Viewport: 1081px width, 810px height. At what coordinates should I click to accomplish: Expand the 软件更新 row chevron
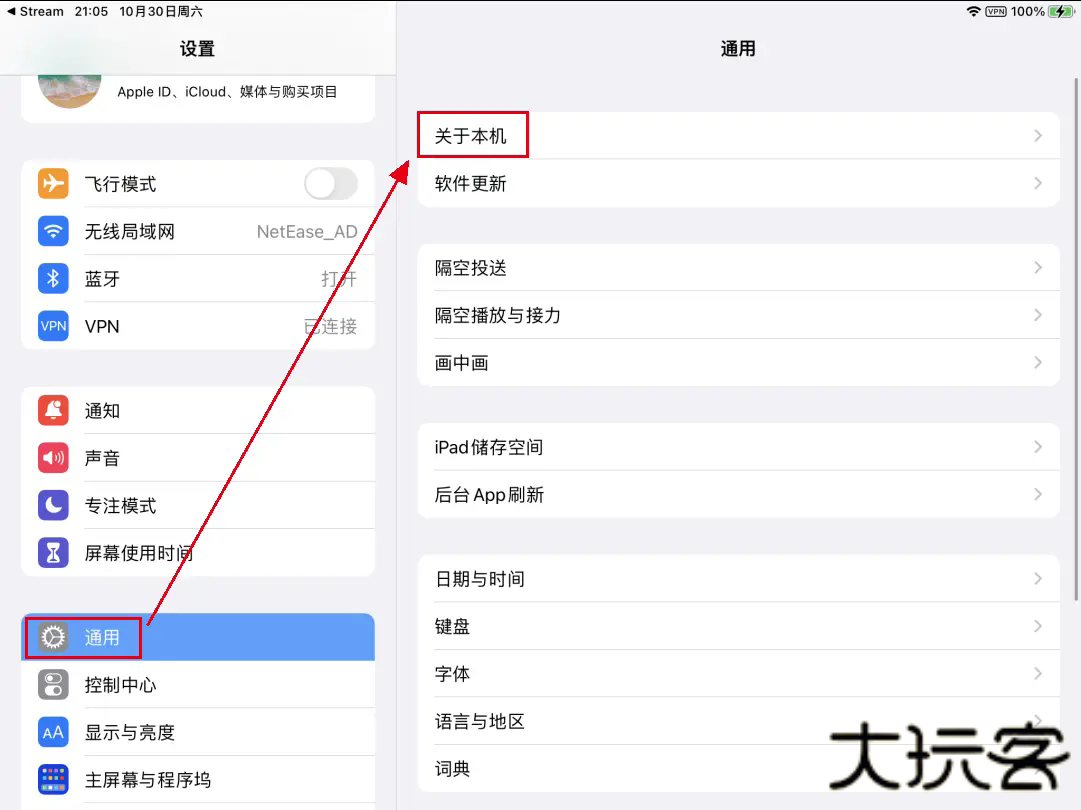1040,183
